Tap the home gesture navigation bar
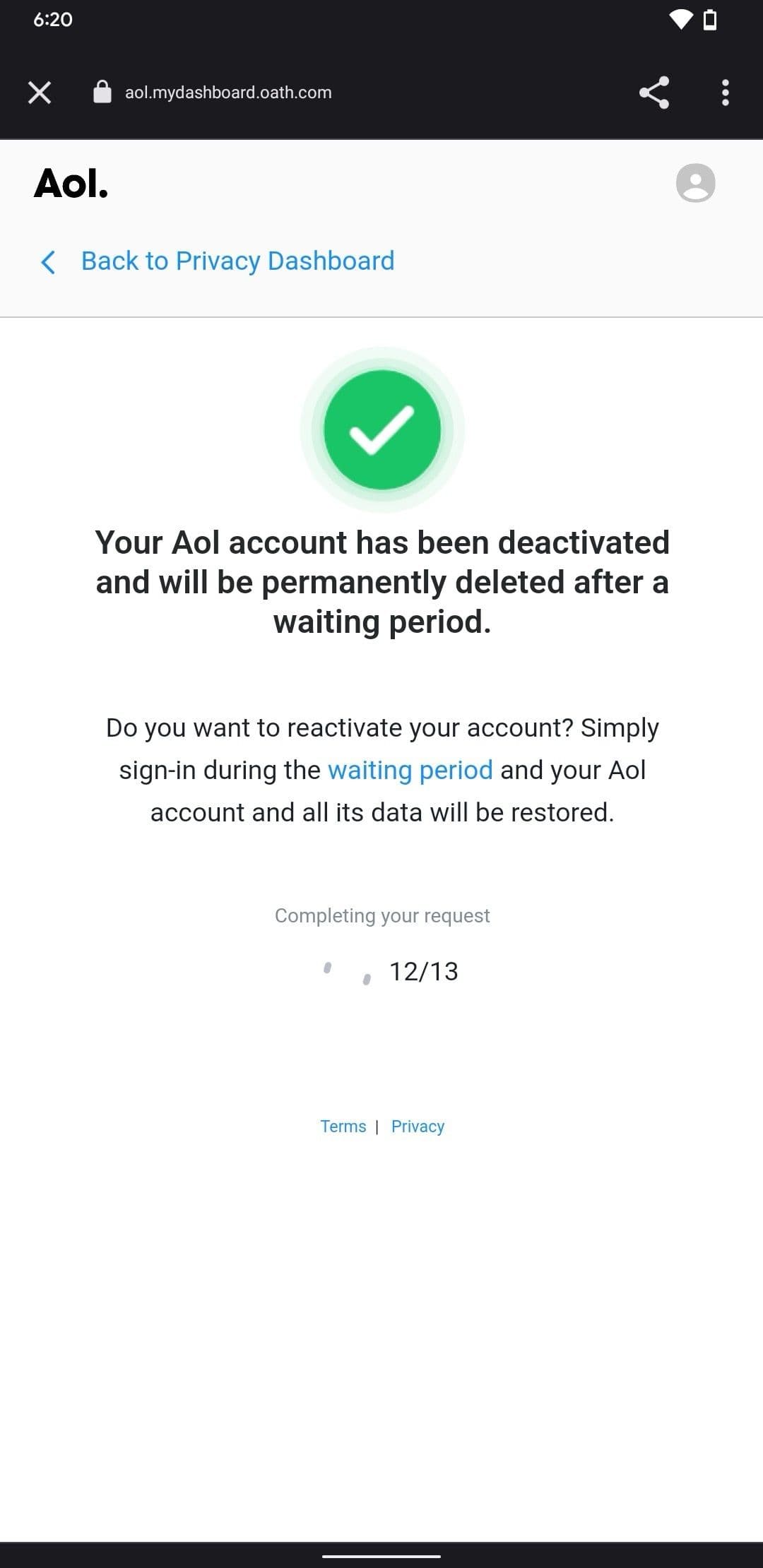 (x=381, y=1555)
